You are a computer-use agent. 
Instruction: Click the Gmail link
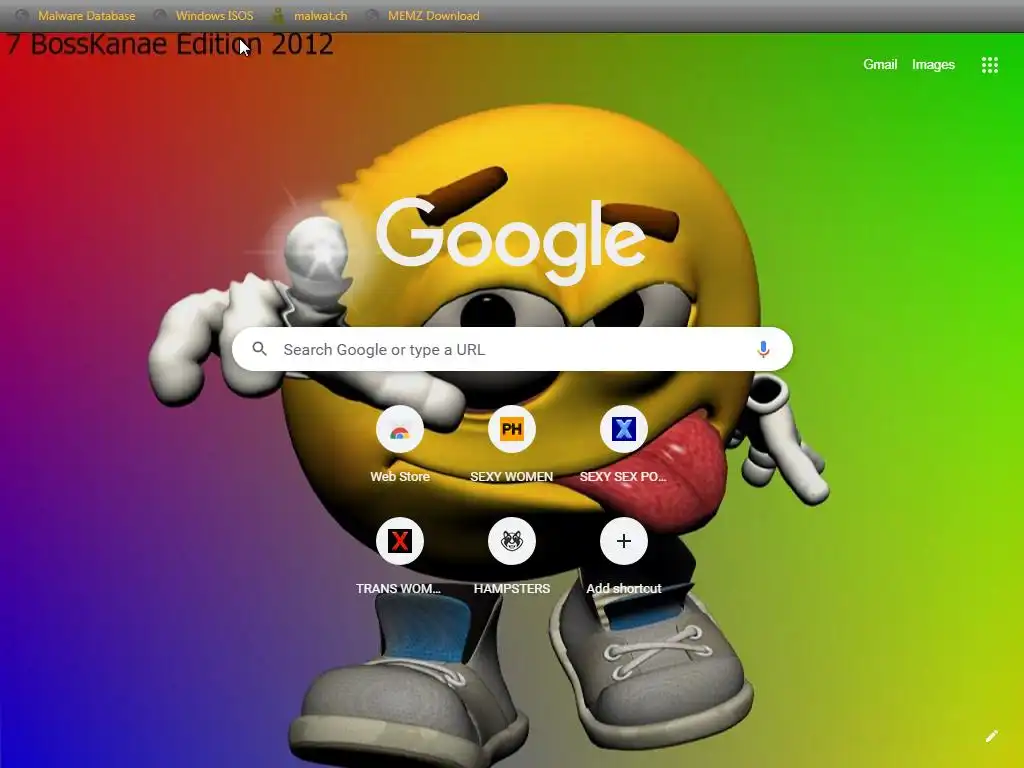tap(880, 64)
